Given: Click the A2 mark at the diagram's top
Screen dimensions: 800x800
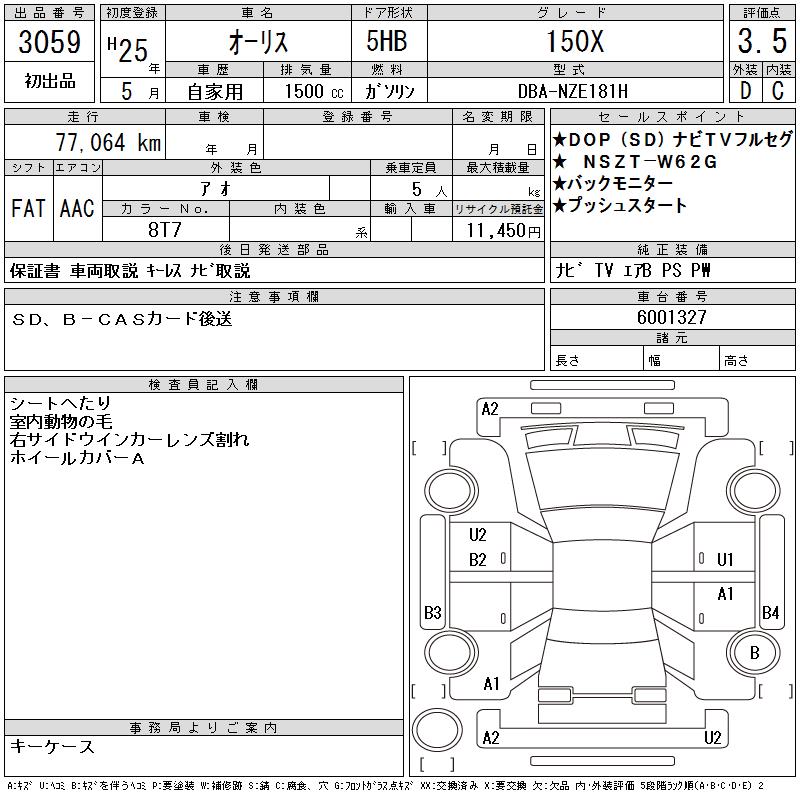Looking at the screenshot, I should (489, 408).
